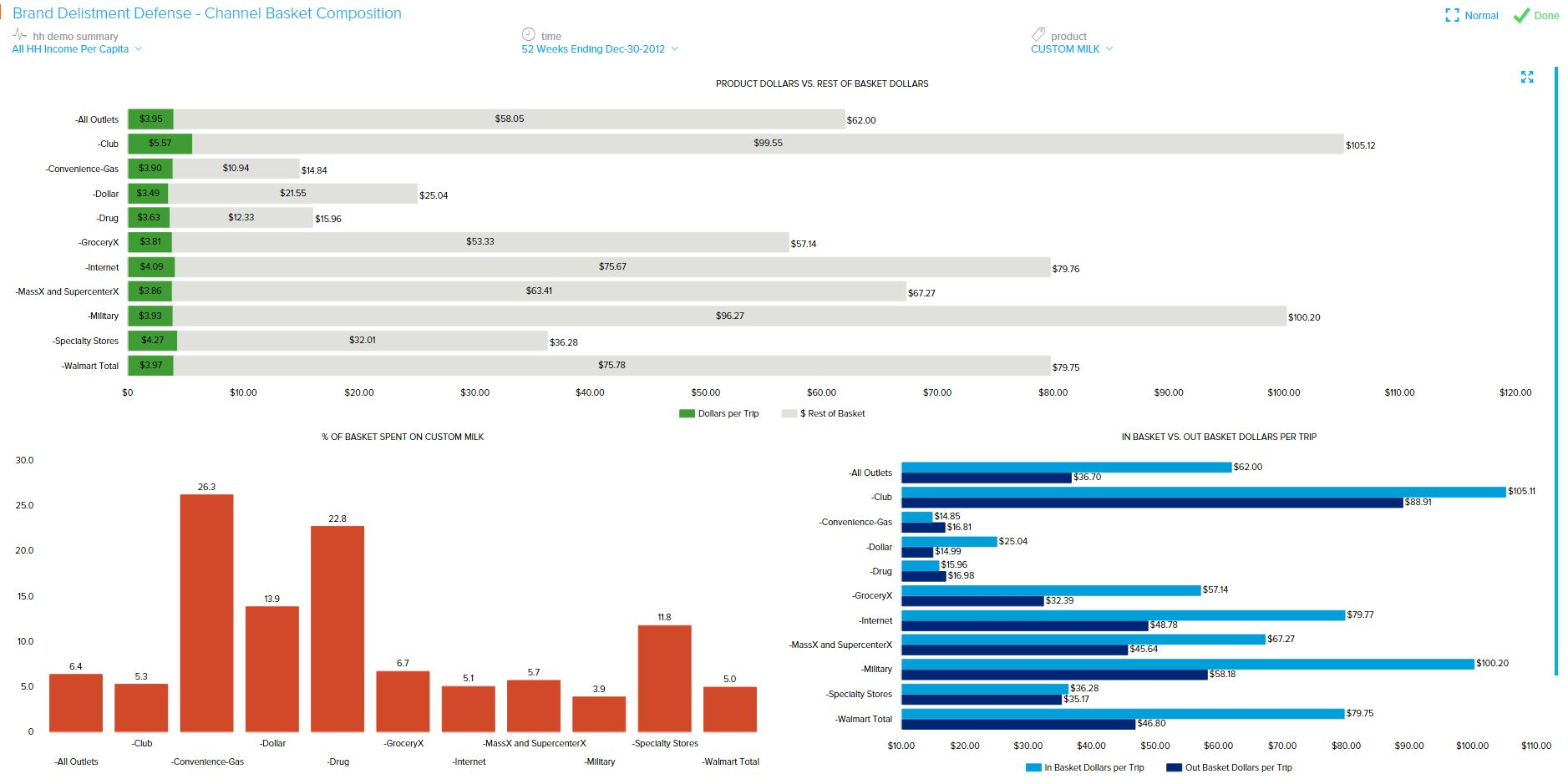Viewport: 1568px width, 784px height.
Task: Click the expand chart icon
Action: pyautogui.click(x=1527, y=77)
